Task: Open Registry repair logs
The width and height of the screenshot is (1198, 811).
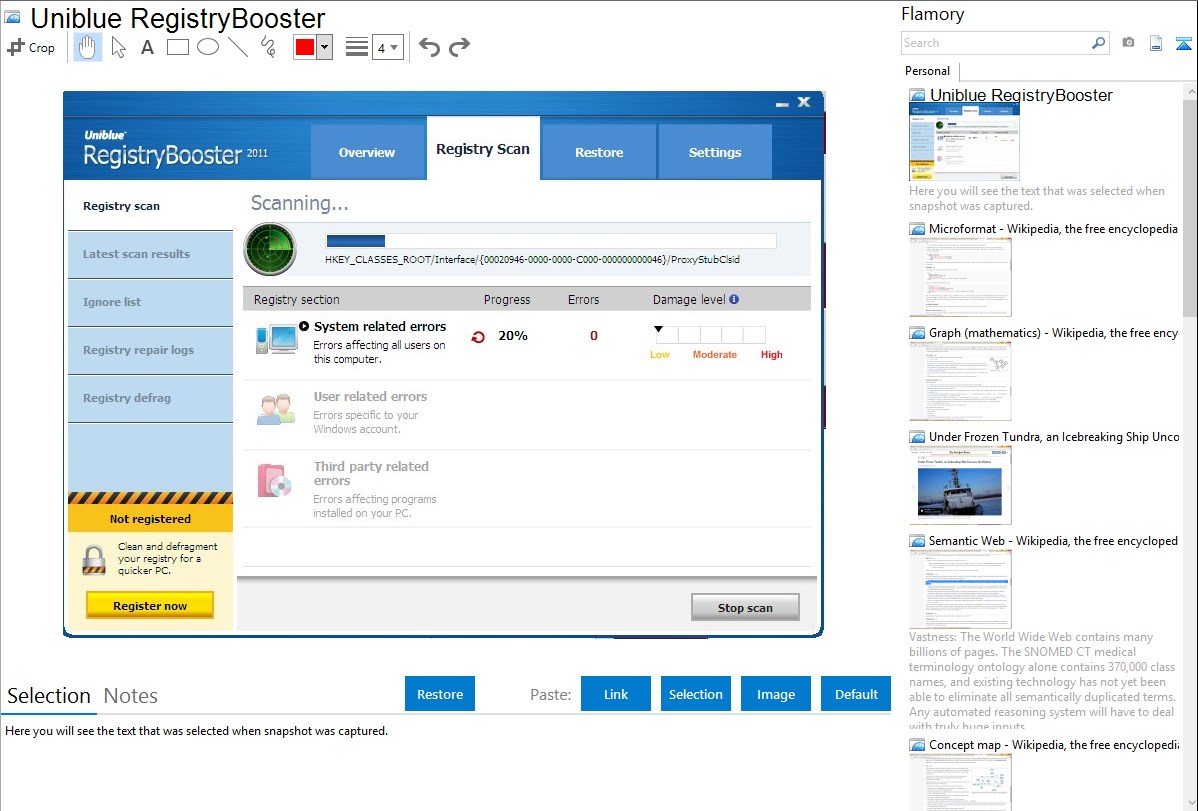Action: (151, 350)
